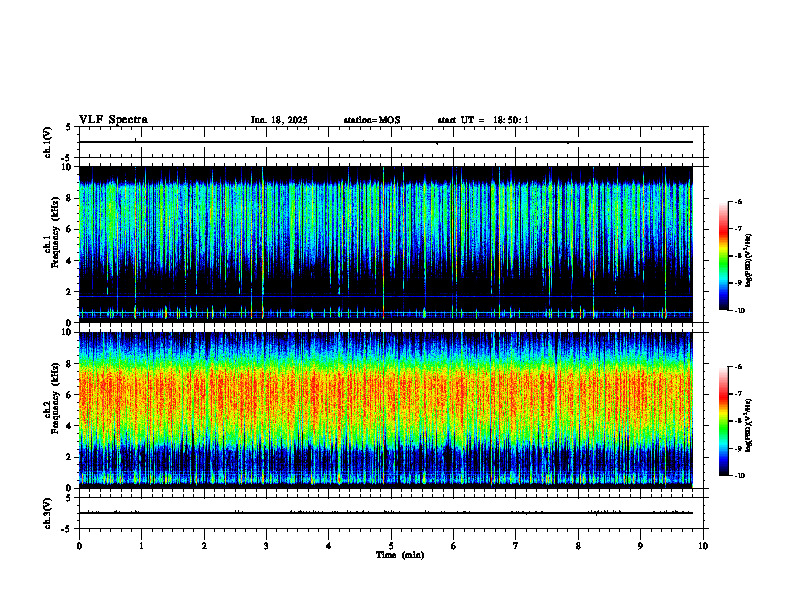The width and height of the screenshot is (792, 612).
Task: Click the "4" tick on ch.1 frequency axis
Action: (x=70, y=261)
